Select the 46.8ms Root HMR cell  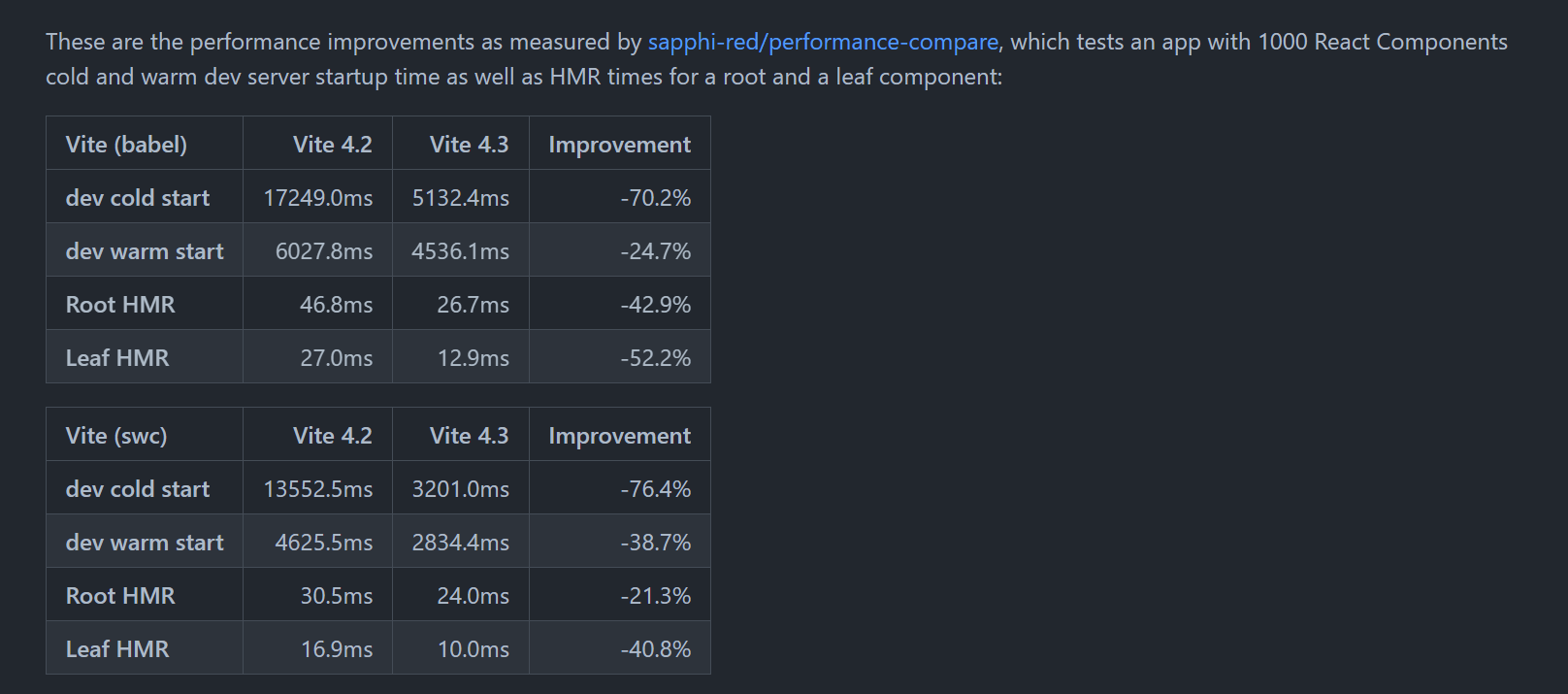[336, 305]
